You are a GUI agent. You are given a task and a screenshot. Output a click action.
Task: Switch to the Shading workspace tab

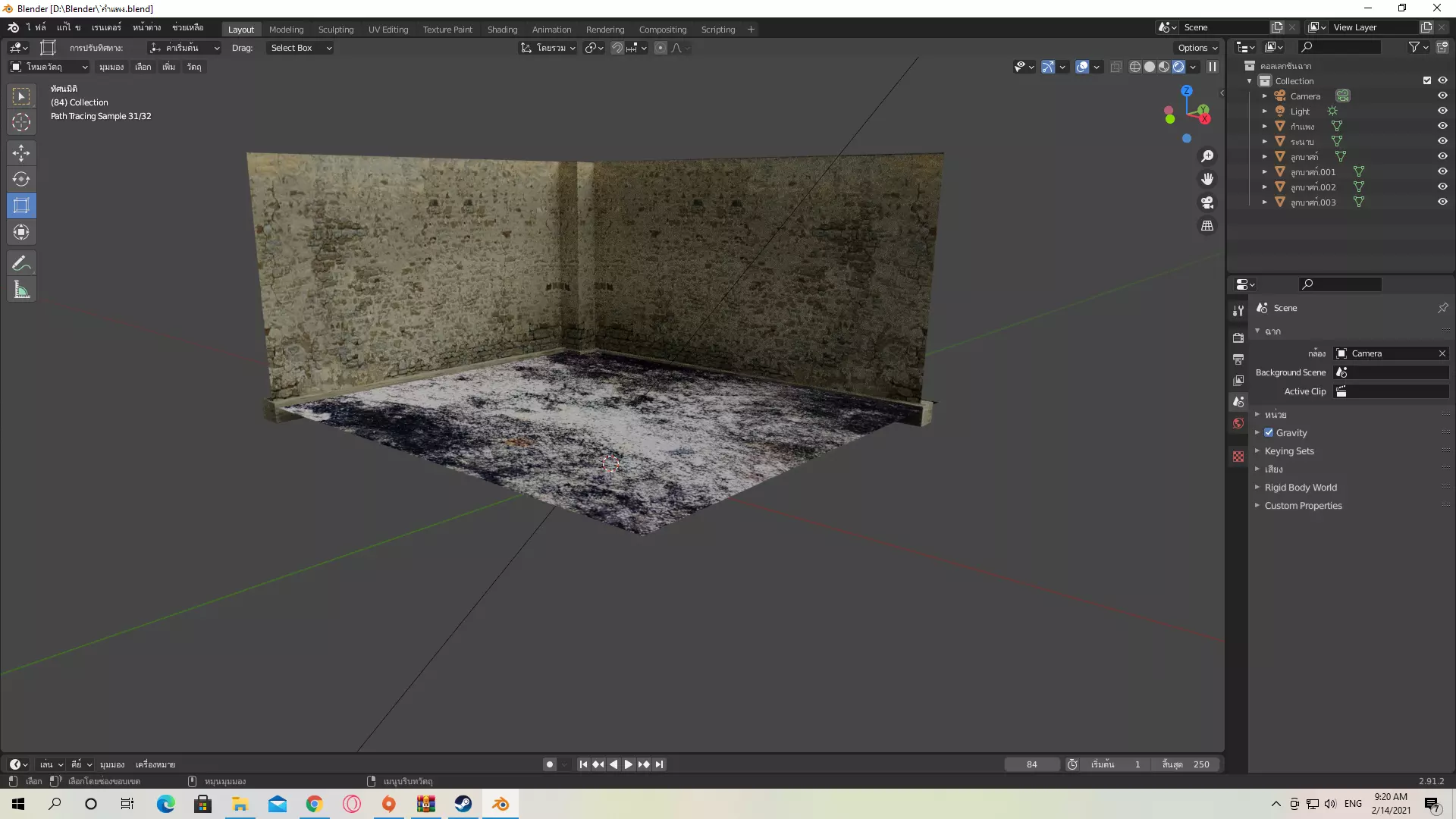pos(502,30)
